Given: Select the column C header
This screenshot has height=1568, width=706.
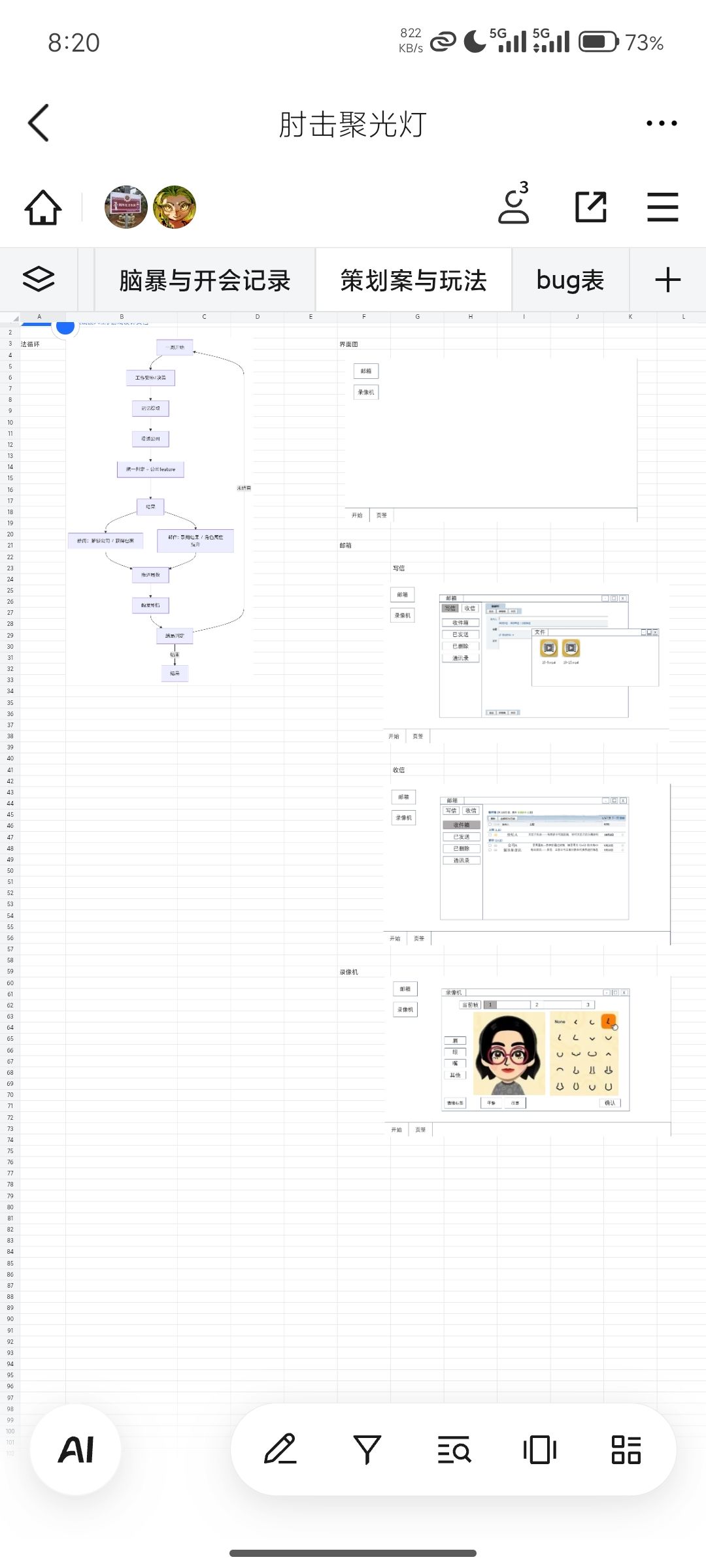Looking at the screenshot, I should (x=204, y=317).
